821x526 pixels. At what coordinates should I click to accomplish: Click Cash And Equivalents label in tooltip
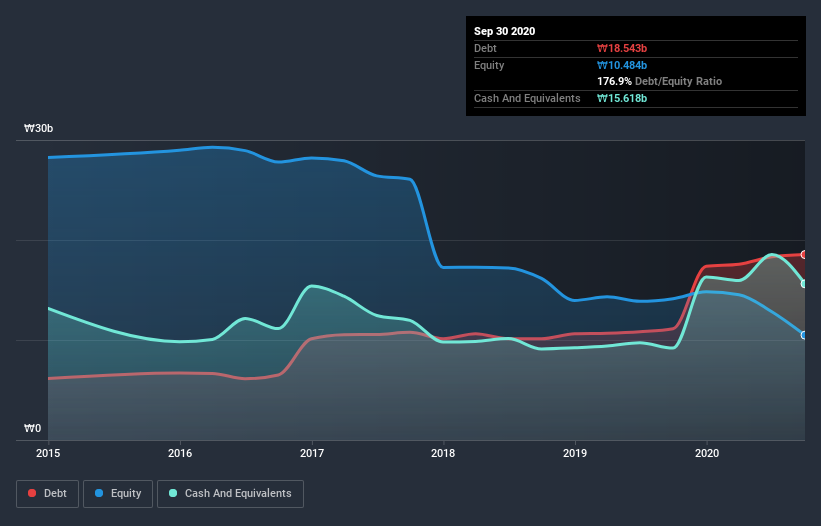pos(527,98)
